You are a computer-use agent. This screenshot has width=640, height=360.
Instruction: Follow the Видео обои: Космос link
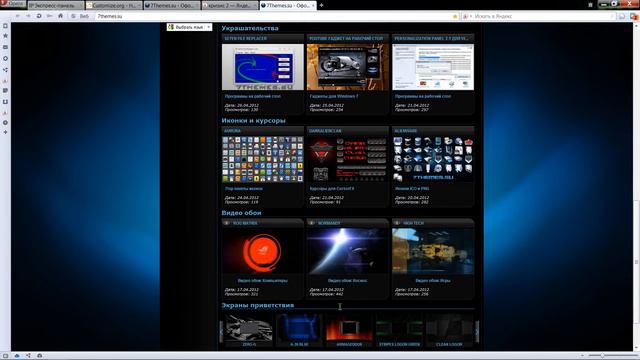(x=347, y=280)
